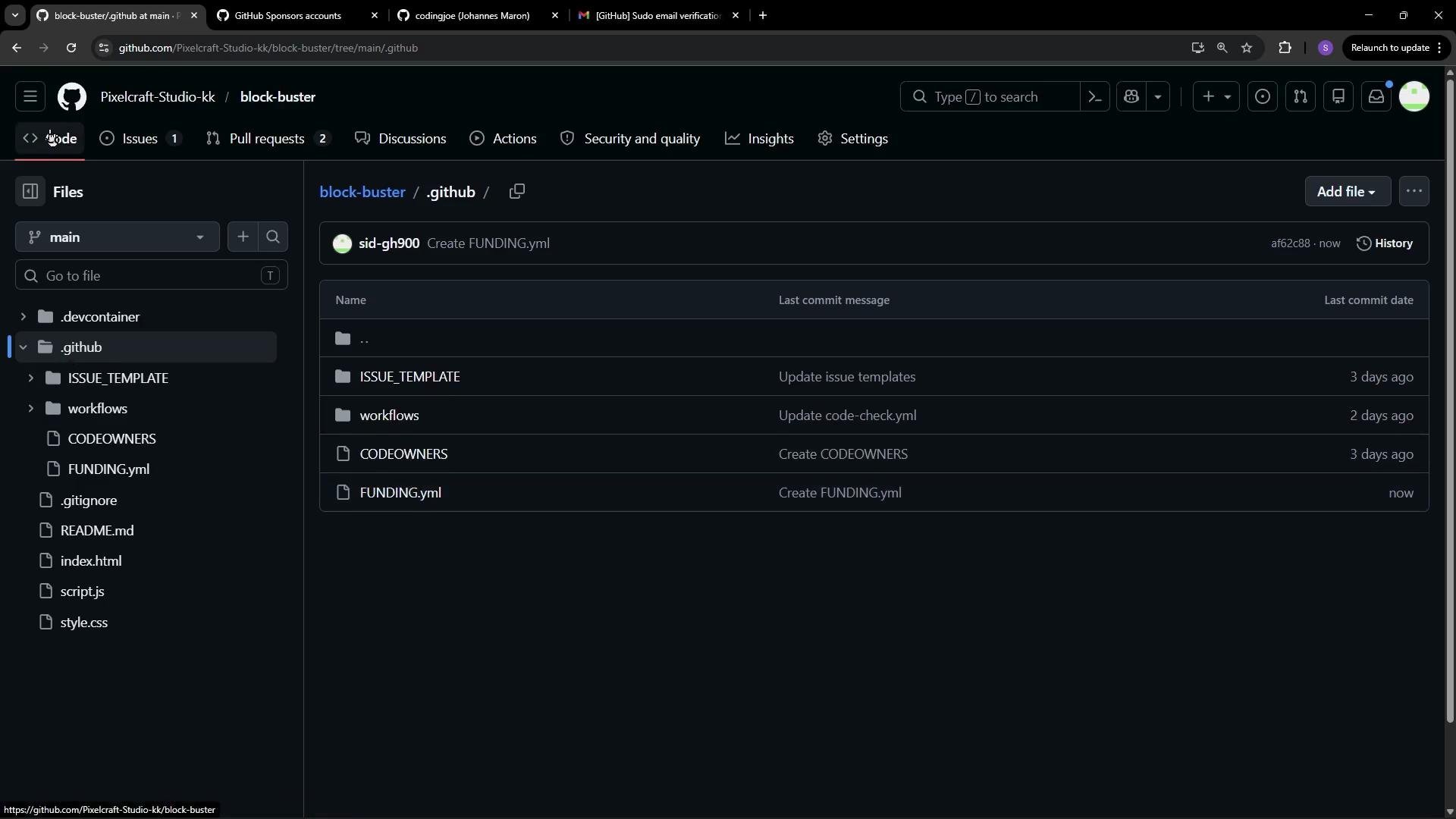Open the create new plus menu
Image resolution: width=1456 pixels, height=819 pixels.
(x=1216, y=97)
